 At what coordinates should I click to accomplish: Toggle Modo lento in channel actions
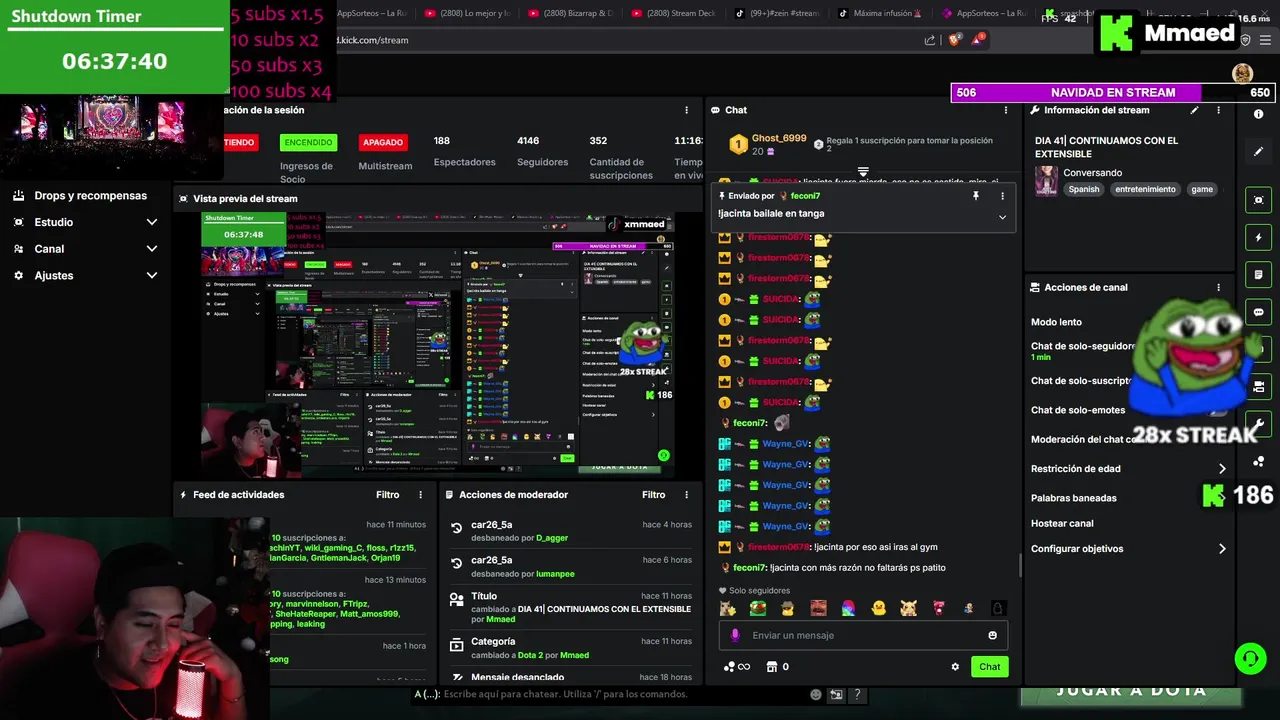(1056, 322)
